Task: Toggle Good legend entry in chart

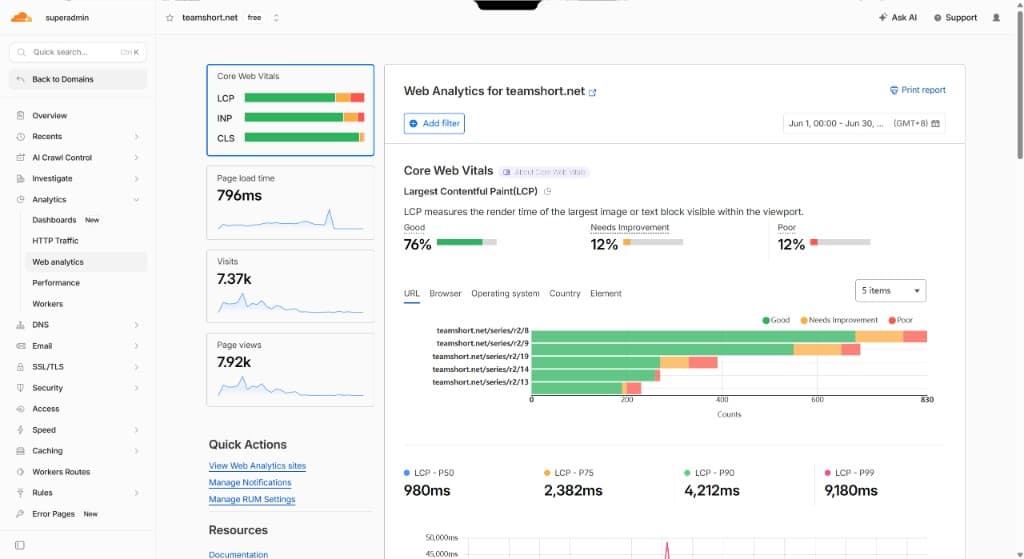Action: [x=776, y=320]
